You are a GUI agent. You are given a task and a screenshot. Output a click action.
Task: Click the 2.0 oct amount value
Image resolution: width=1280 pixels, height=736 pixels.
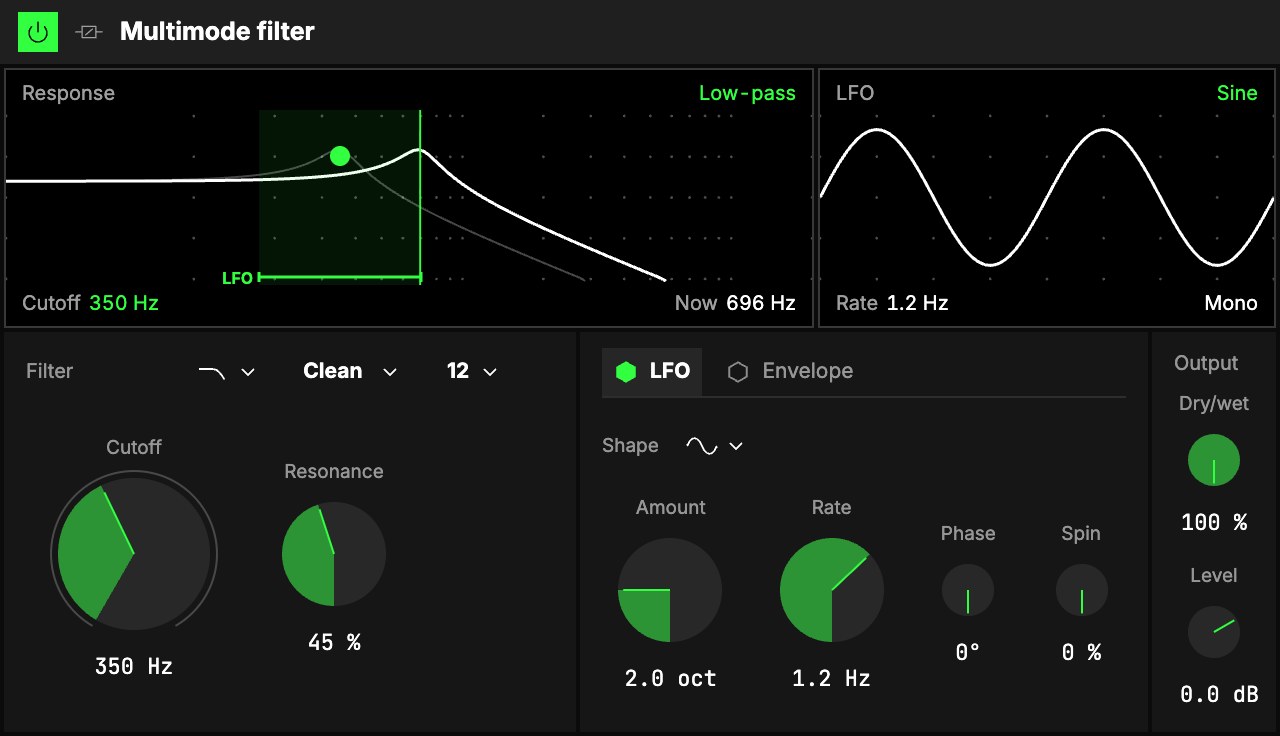670,678
